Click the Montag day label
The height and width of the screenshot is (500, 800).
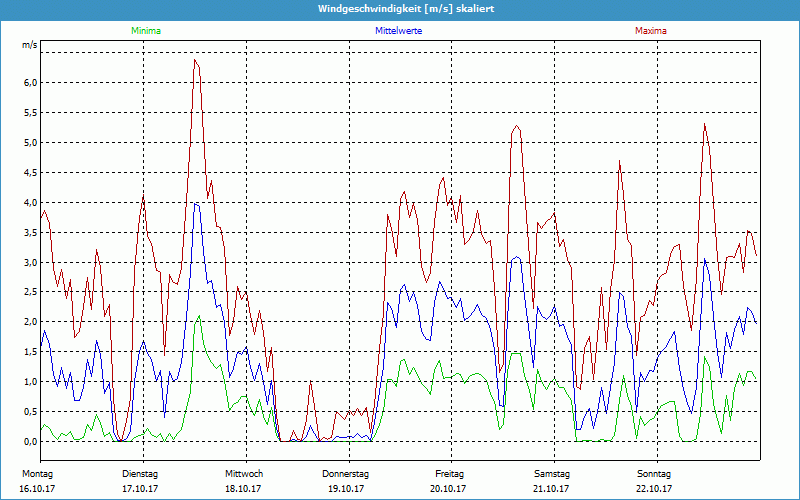point(37,474)
